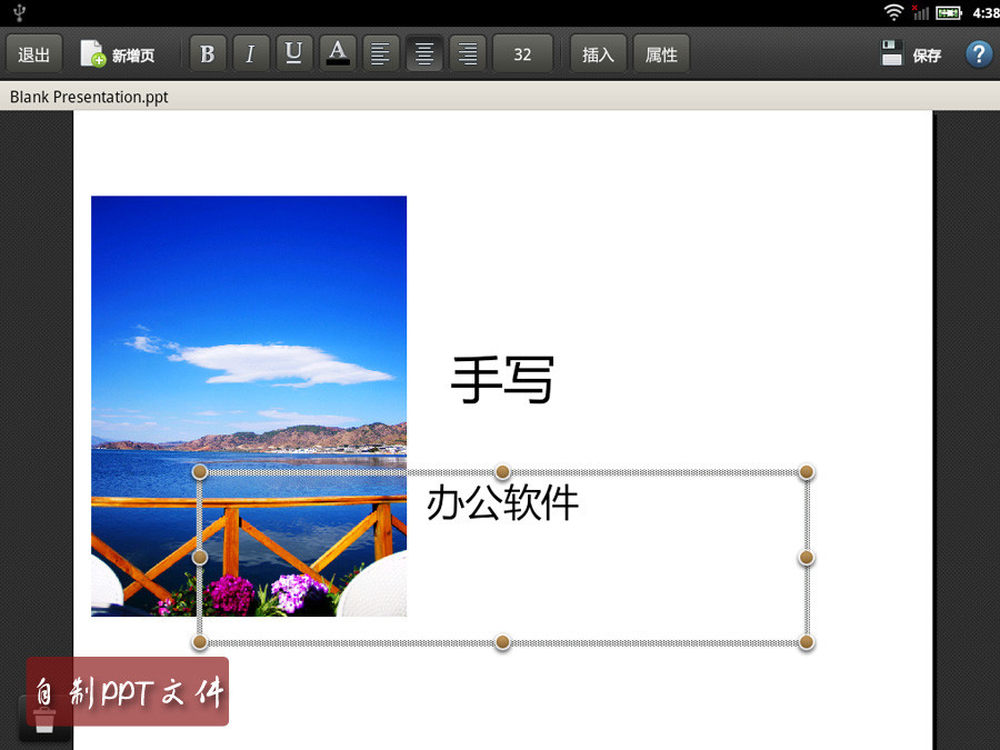Viewport: 1000px width, 750px height.
Task: Open the font size 32 selector
Action: pyautogui.click(x=522, y=54)
